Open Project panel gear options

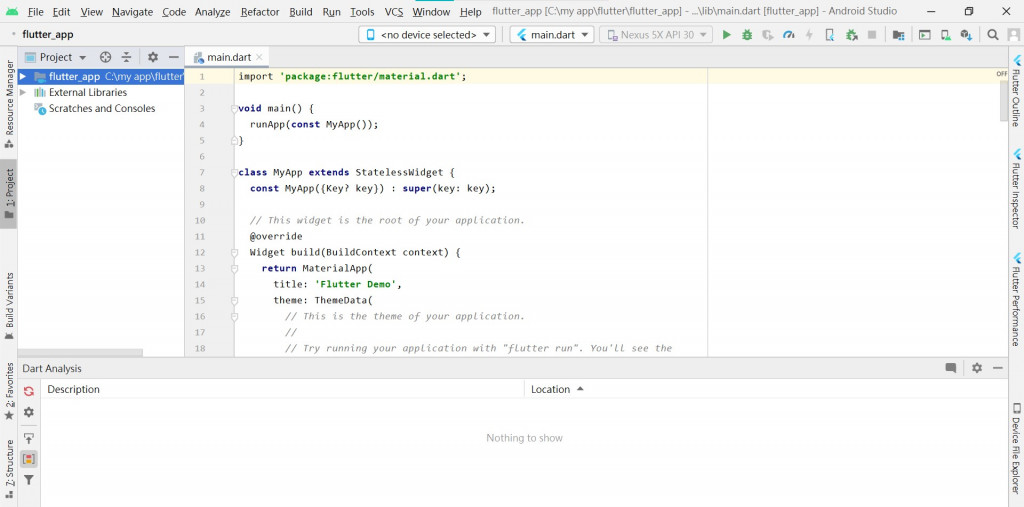click(153, 57)
